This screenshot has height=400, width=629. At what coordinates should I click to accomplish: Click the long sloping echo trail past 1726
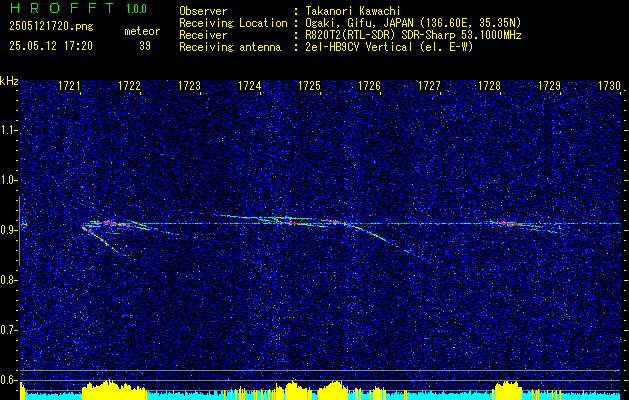[379, 238]
